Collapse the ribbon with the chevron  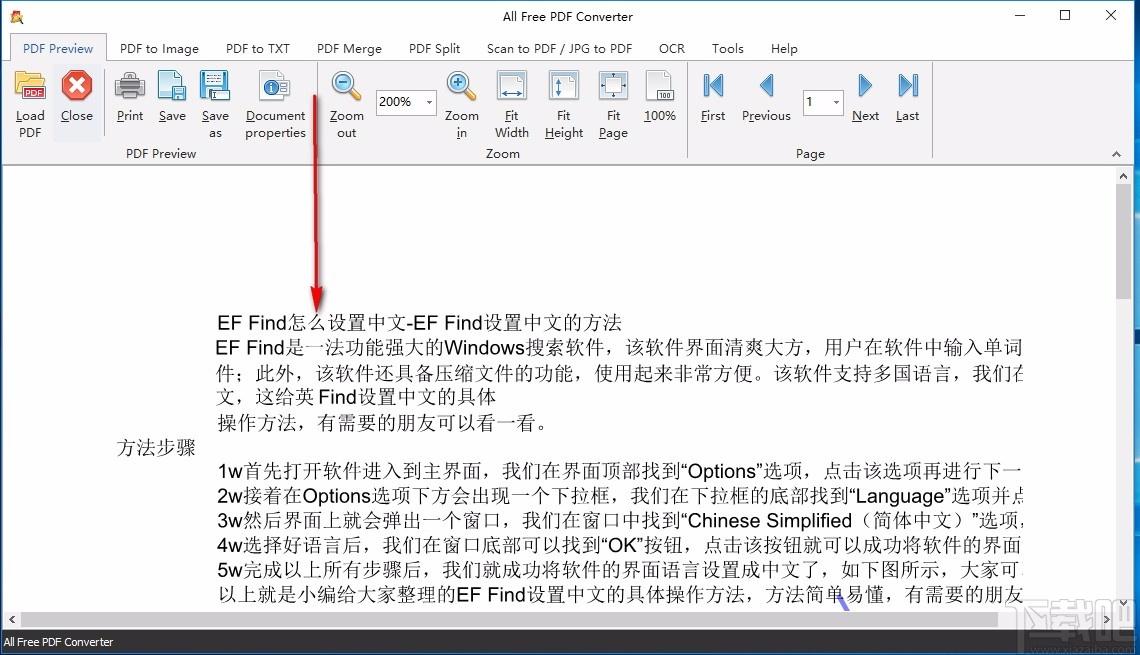pos(1117,154)
